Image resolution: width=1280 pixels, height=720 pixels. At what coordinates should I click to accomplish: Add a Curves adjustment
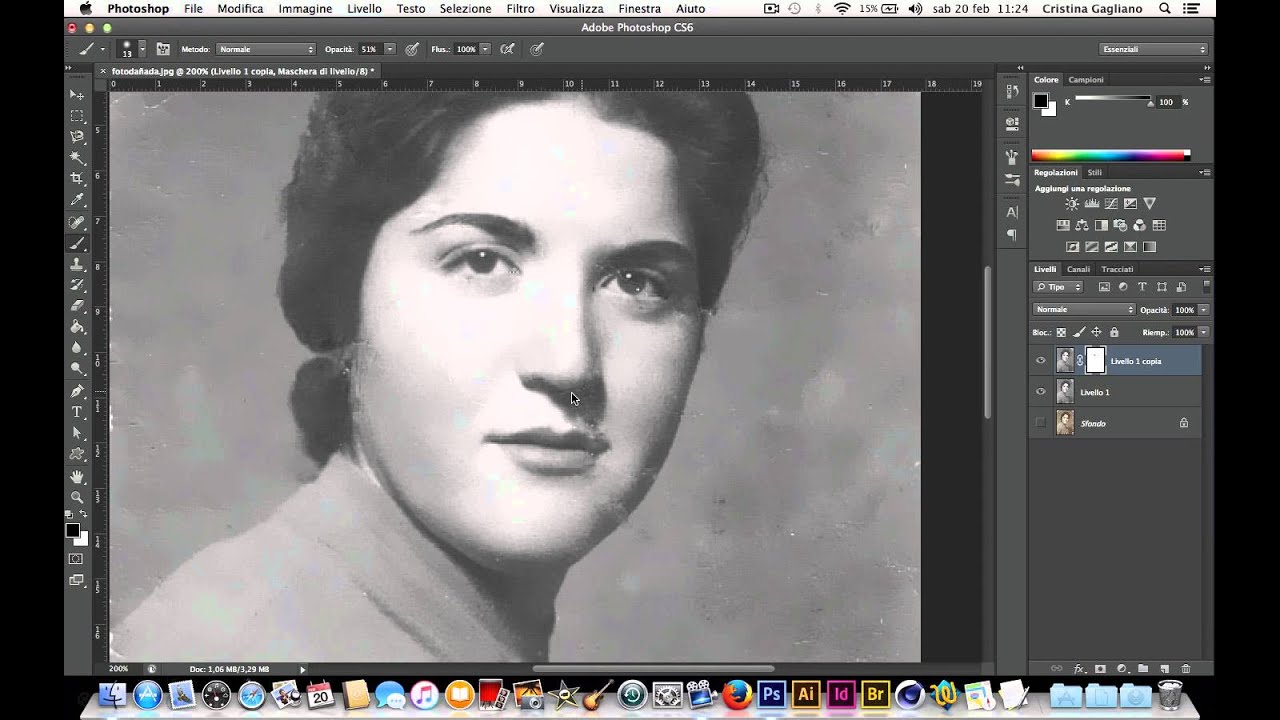pos(1111,204)
